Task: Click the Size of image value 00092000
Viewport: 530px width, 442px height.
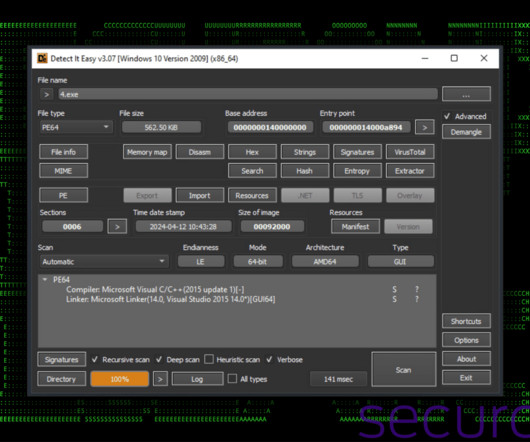Action: click(272, 226)
